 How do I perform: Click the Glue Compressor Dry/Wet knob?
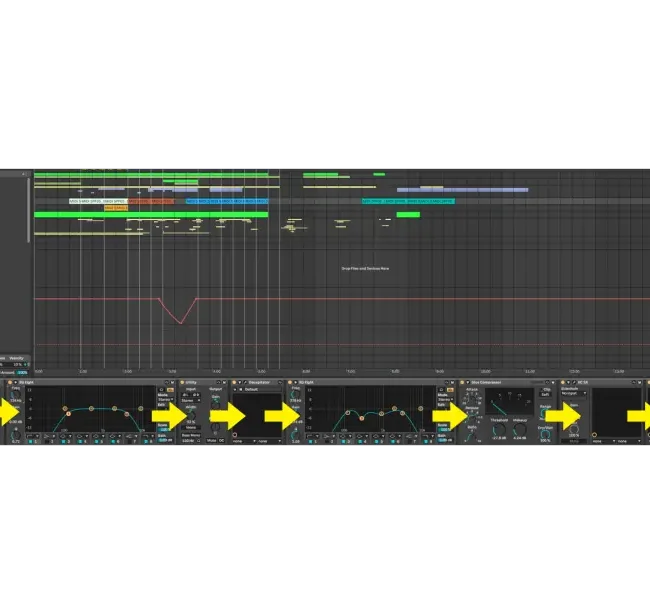(545, 432)
